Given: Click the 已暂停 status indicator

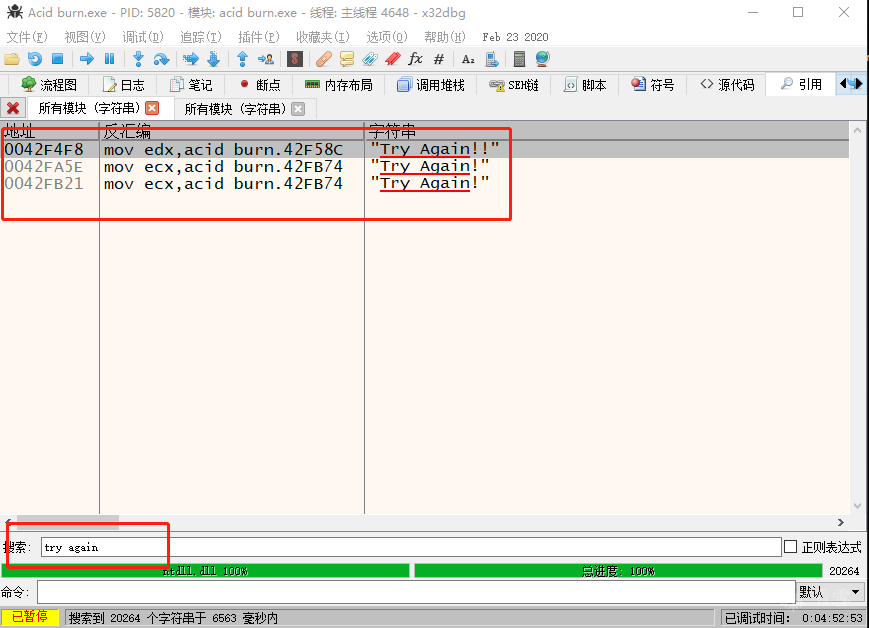Looking at the screenshot, I should pos(30,617).
